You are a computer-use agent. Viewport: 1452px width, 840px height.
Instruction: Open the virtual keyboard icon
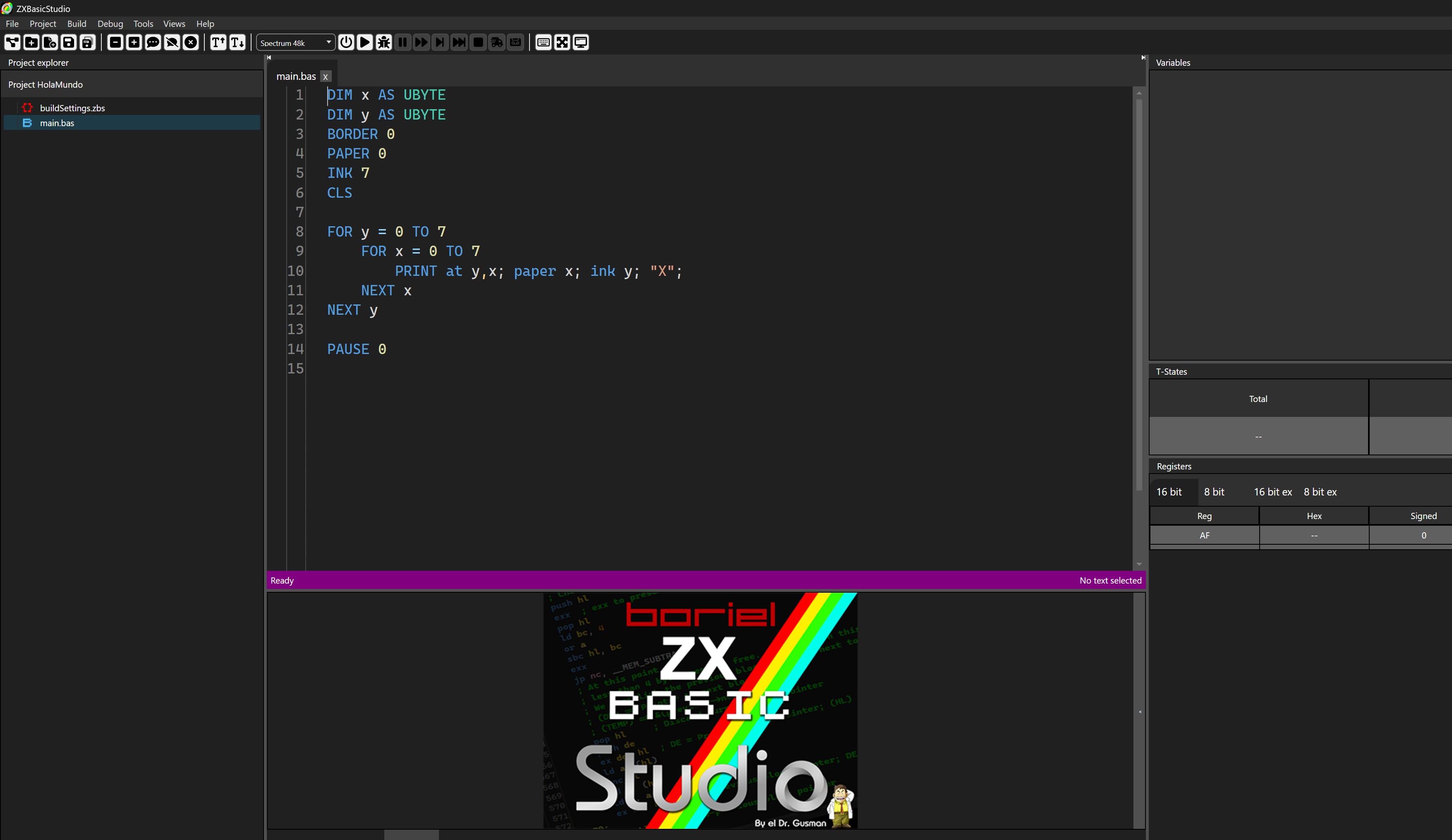tap(542, 42)
